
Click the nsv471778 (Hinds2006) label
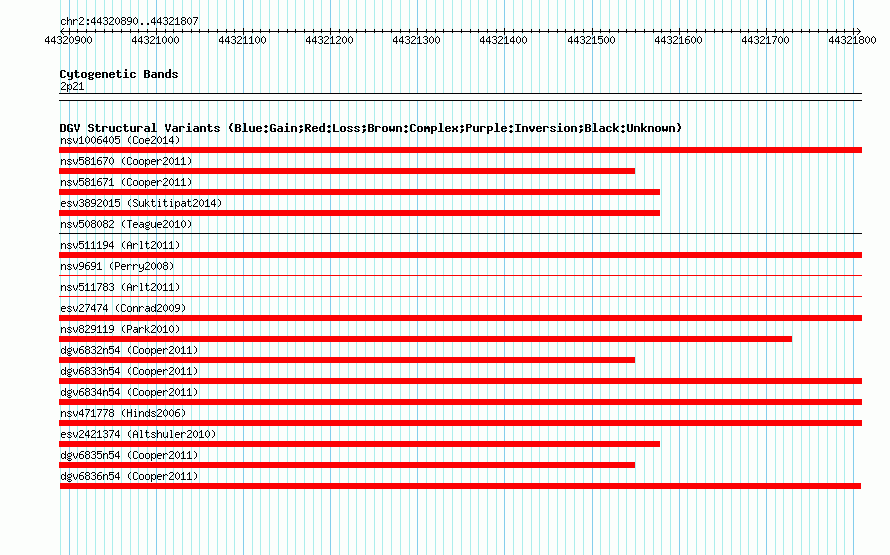click(123, 413)
